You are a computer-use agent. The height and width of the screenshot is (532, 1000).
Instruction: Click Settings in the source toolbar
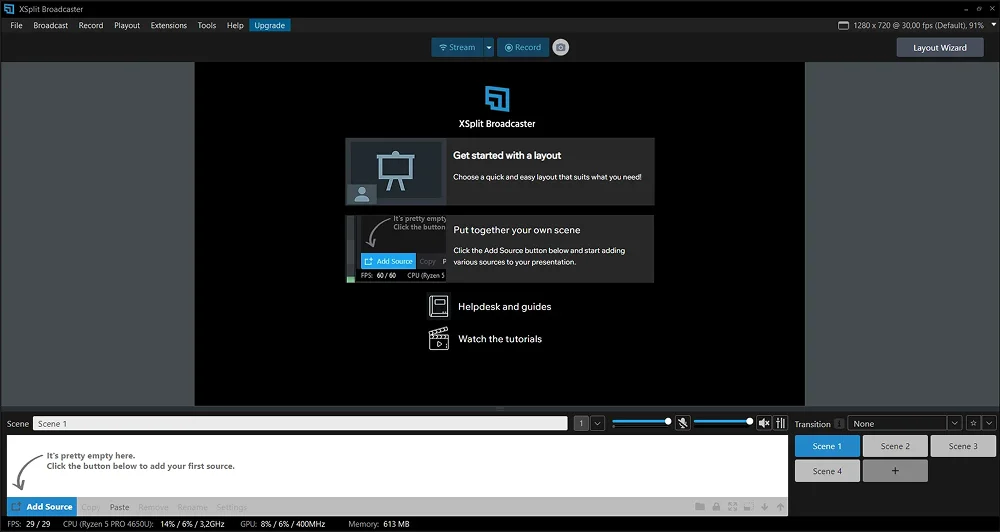pyautogui.click(x=232, y=507)
